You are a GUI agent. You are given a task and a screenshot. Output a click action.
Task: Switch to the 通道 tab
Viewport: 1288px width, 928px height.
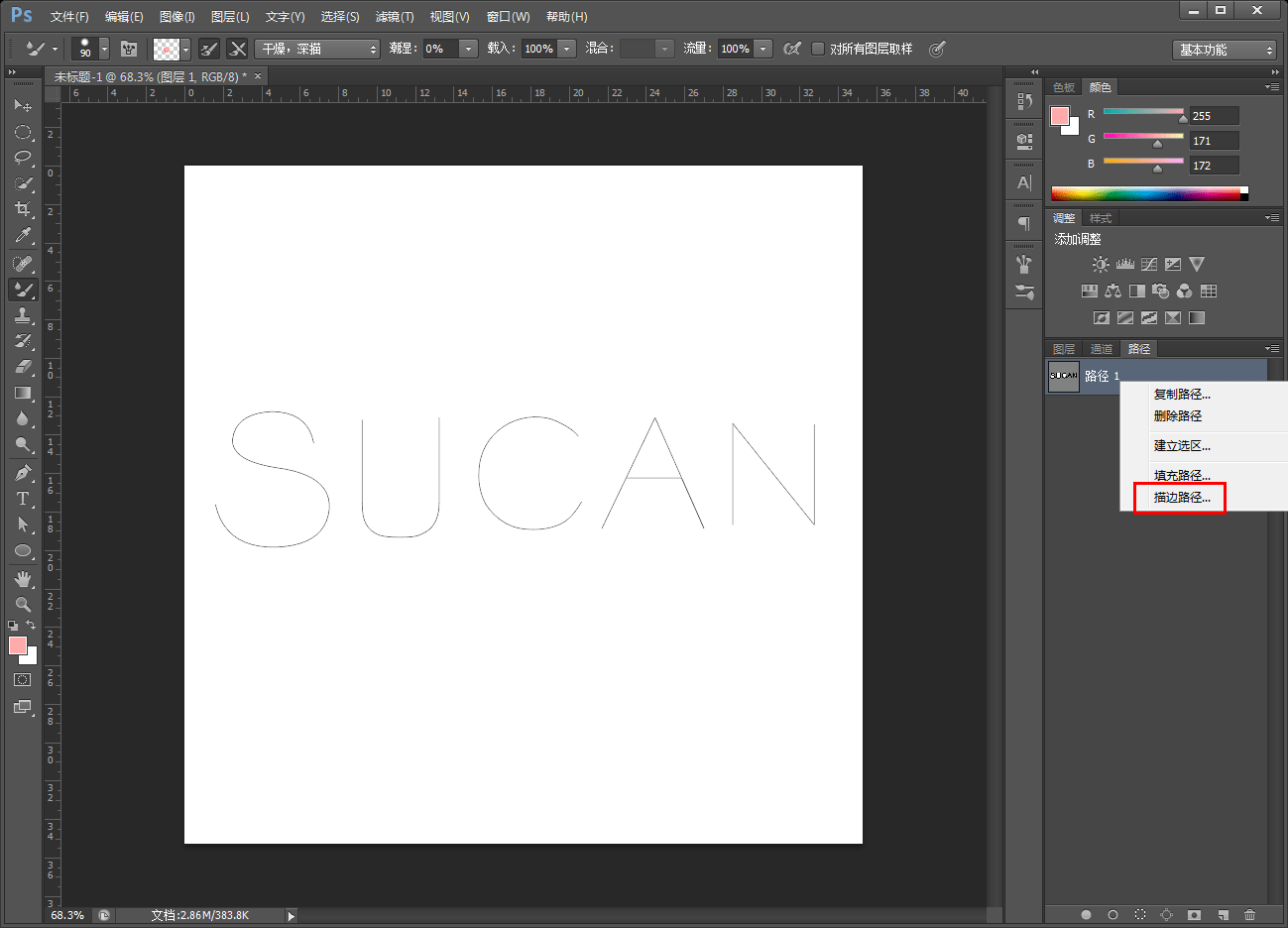(x=1102, y=349)
